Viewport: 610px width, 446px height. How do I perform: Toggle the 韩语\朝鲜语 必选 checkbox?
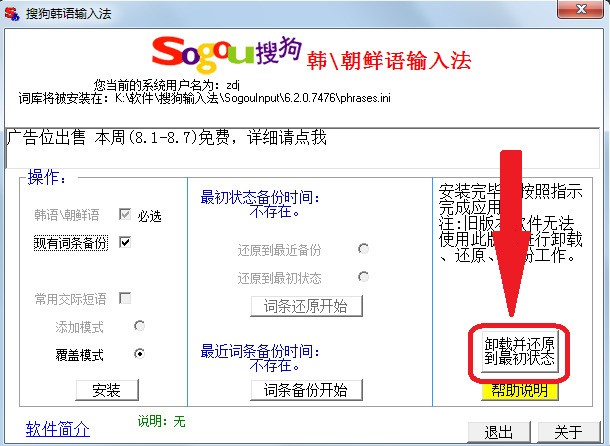click(125, 214)
